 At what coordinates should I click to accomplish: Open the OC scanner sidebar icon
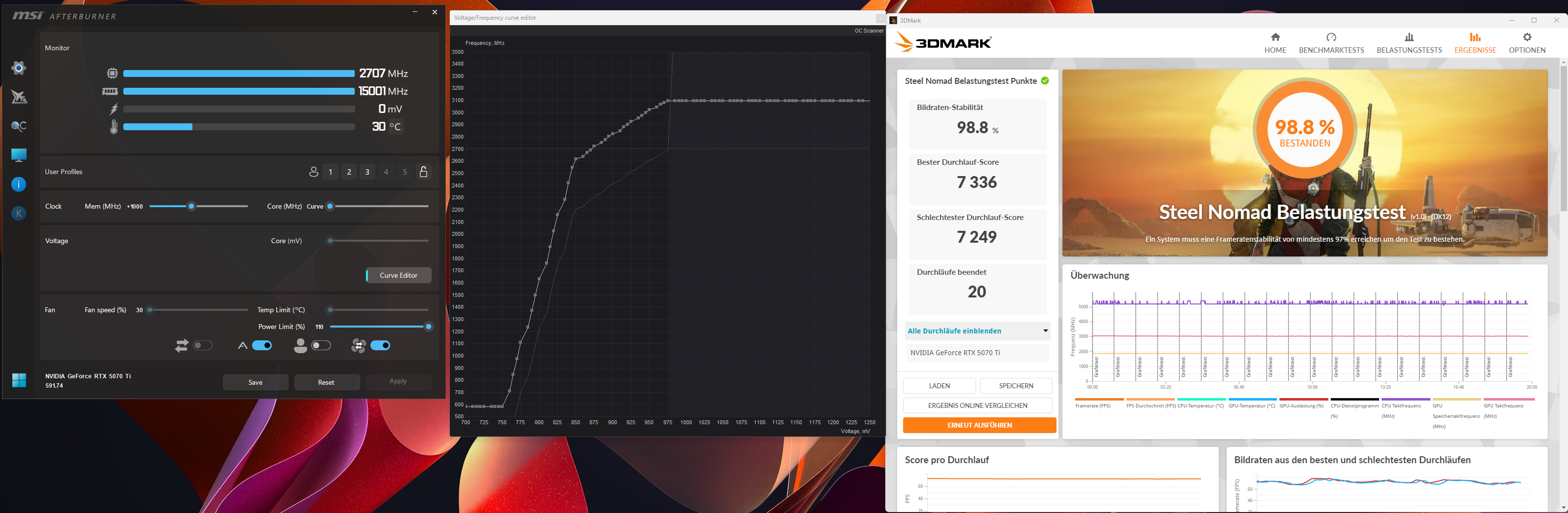19,126
